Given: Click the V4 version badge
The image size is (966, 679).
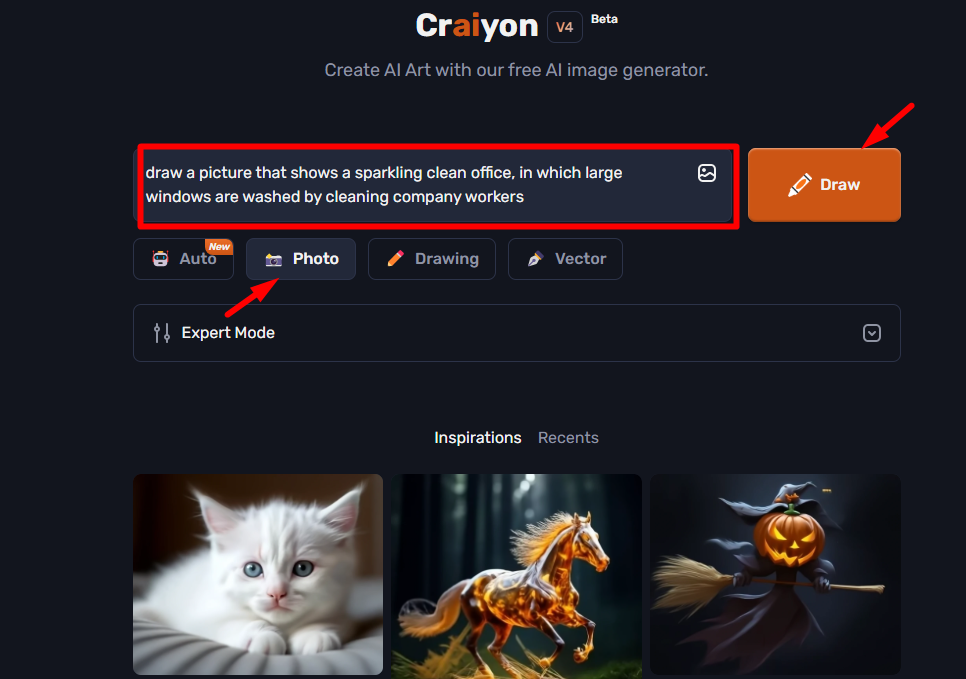Looking at the screenshot, I should pos(564,27).
